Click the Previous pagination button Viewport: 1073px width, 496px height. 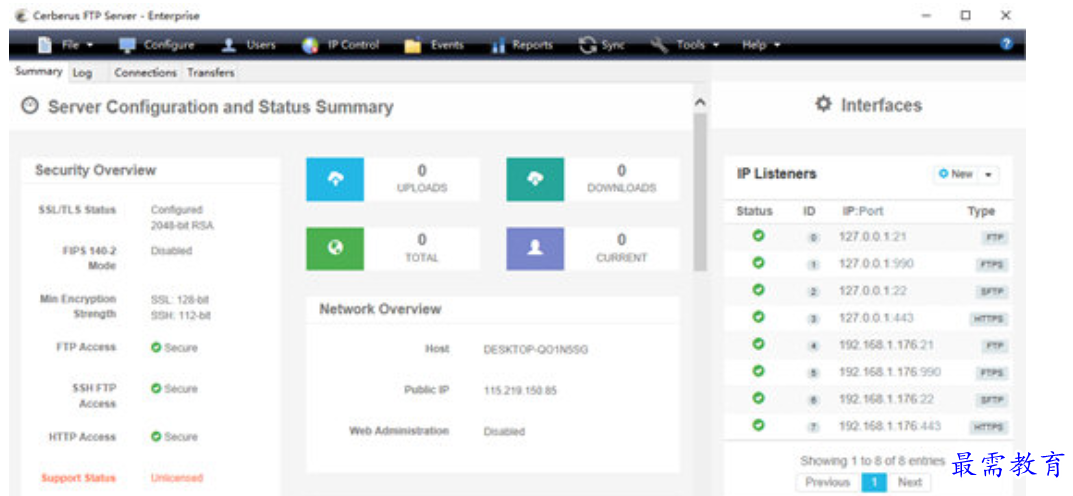[827, 482]
